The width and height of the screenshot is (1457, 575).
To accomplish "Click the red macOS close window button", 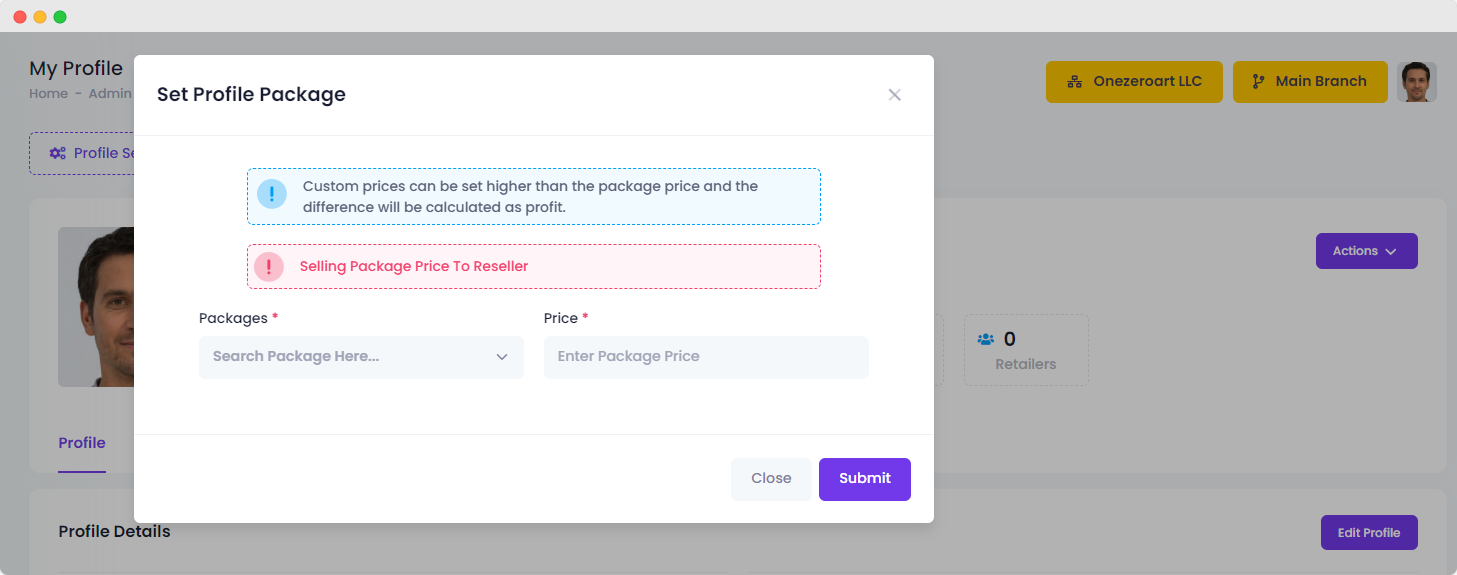I will (20, 17).
